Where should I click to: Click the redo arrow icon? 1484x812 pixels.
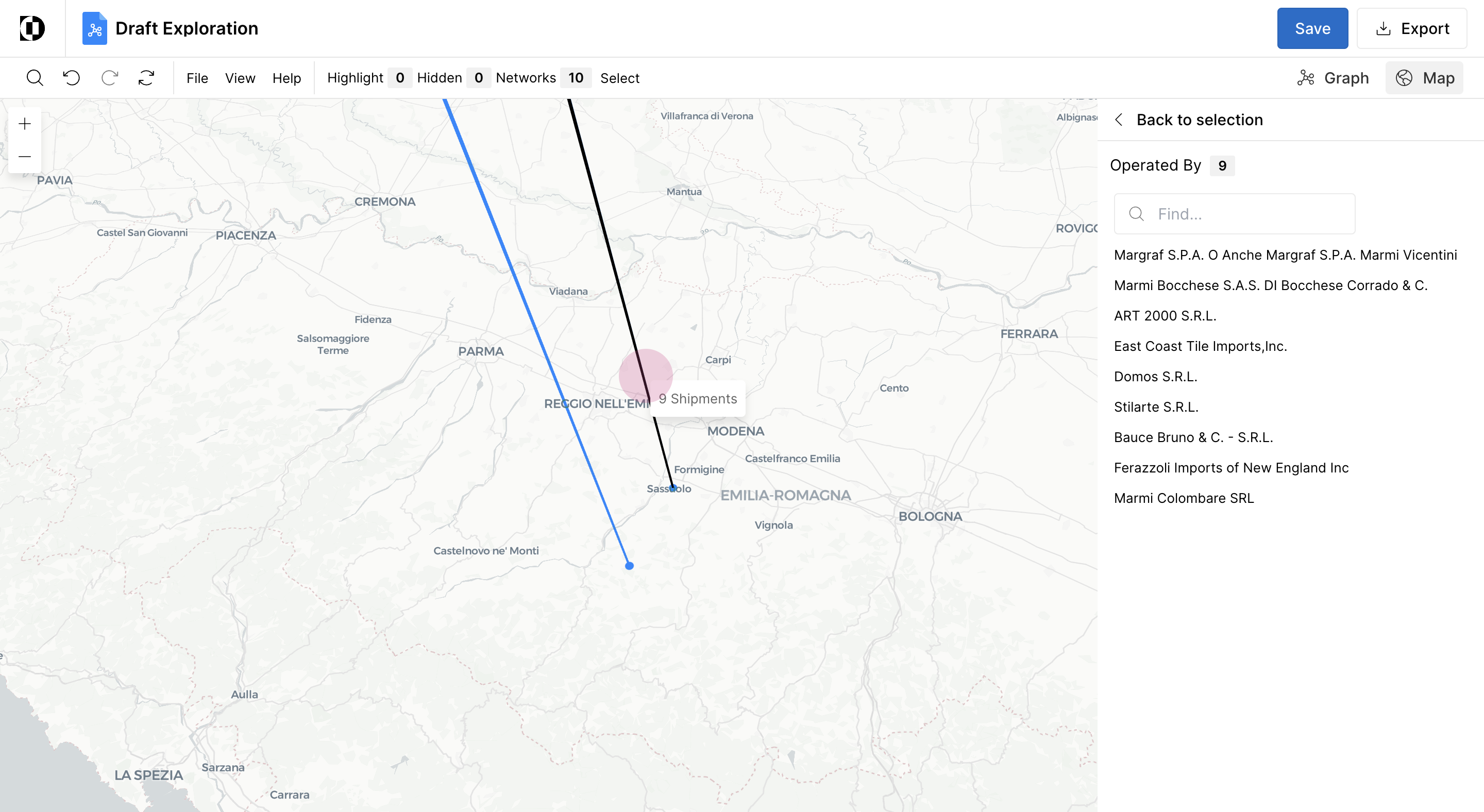point(109,78)
